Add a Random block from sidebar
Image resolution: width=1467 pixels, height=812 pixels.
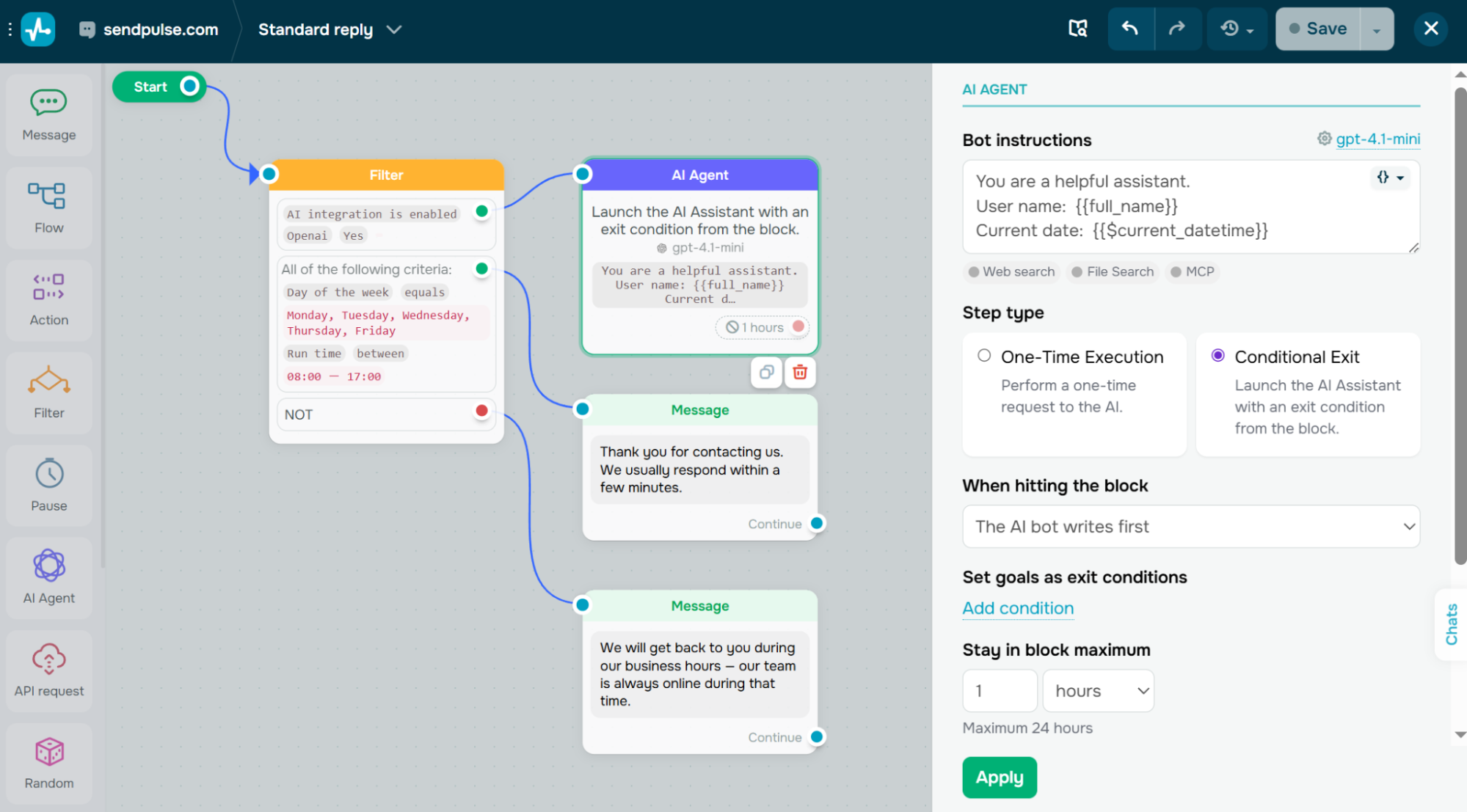(49, 764)
